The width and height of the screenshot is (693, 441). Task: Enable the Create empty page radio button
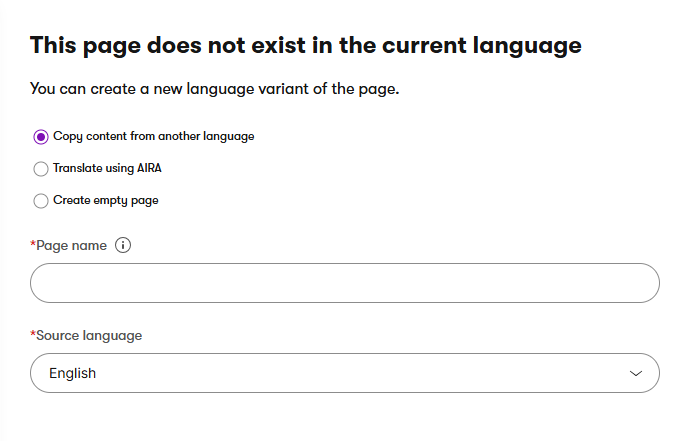(x=41, y=201)
